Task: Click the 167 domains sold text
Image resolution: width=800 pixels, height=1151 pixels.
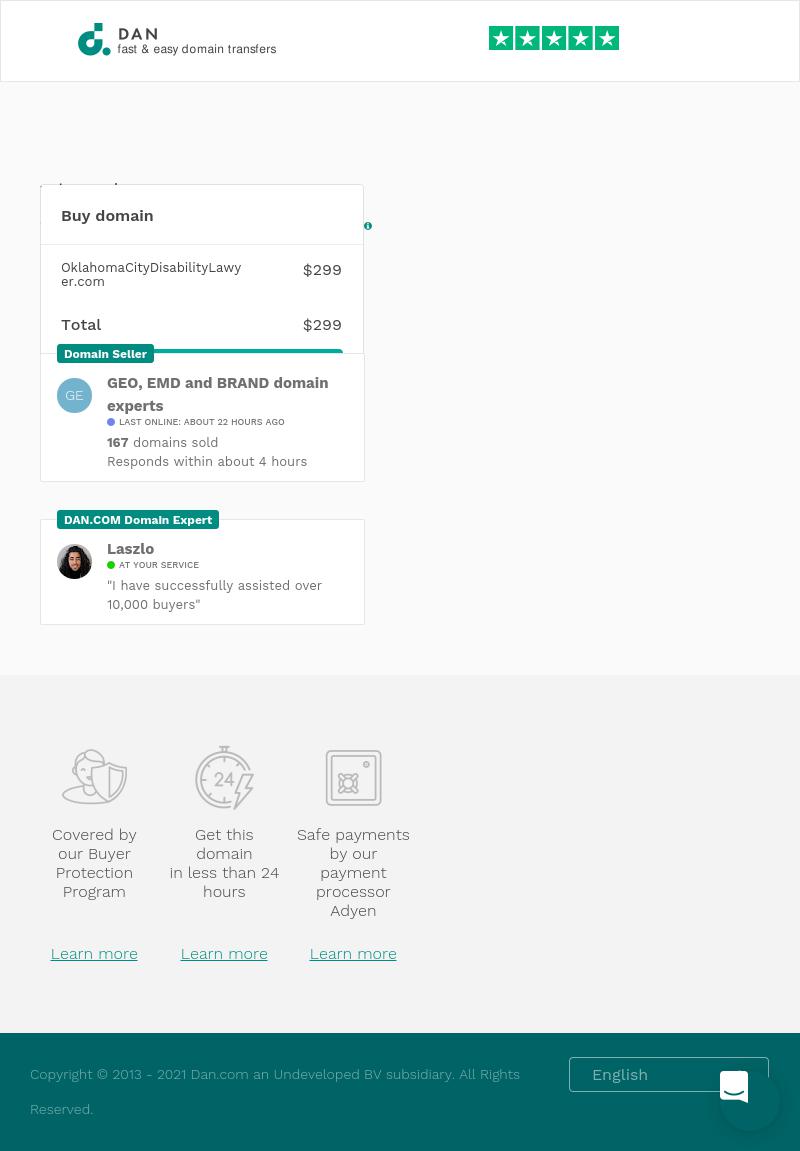Action: [162, 442]
